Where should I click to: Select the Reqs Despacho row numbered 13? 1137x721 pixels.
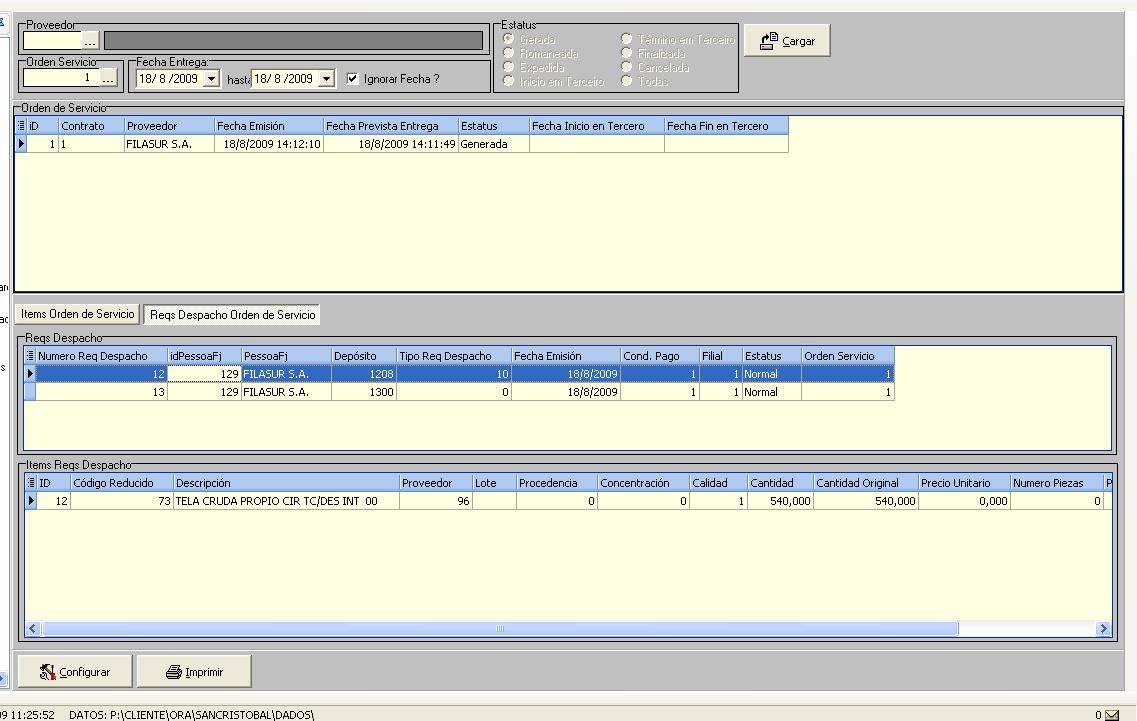click(100, 392)
